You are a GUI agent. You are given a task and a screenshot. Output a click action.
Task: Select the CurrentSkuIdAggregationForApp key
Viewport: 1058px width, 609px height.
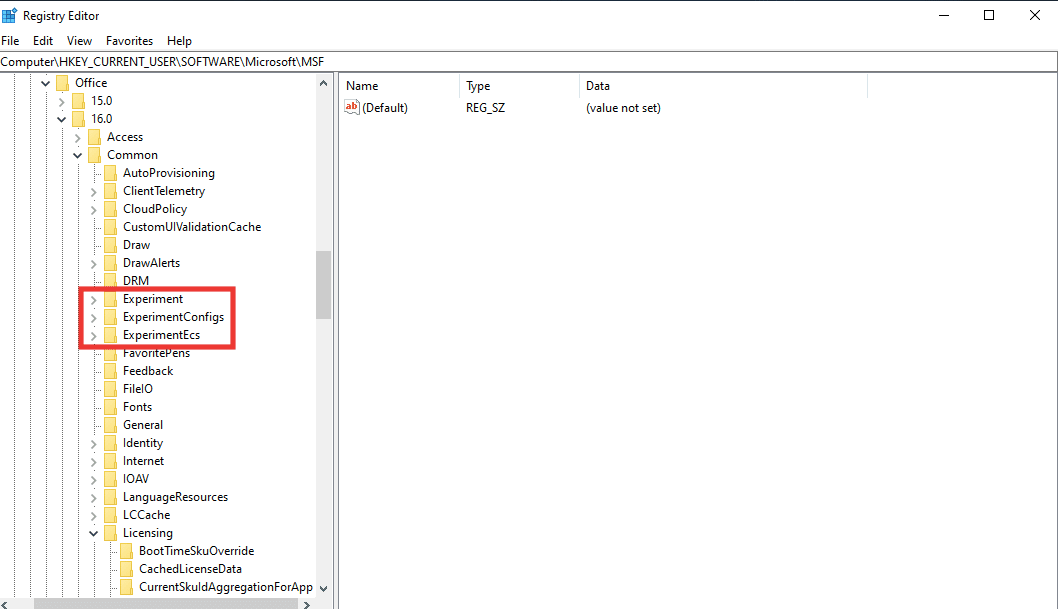pos(226,587)
